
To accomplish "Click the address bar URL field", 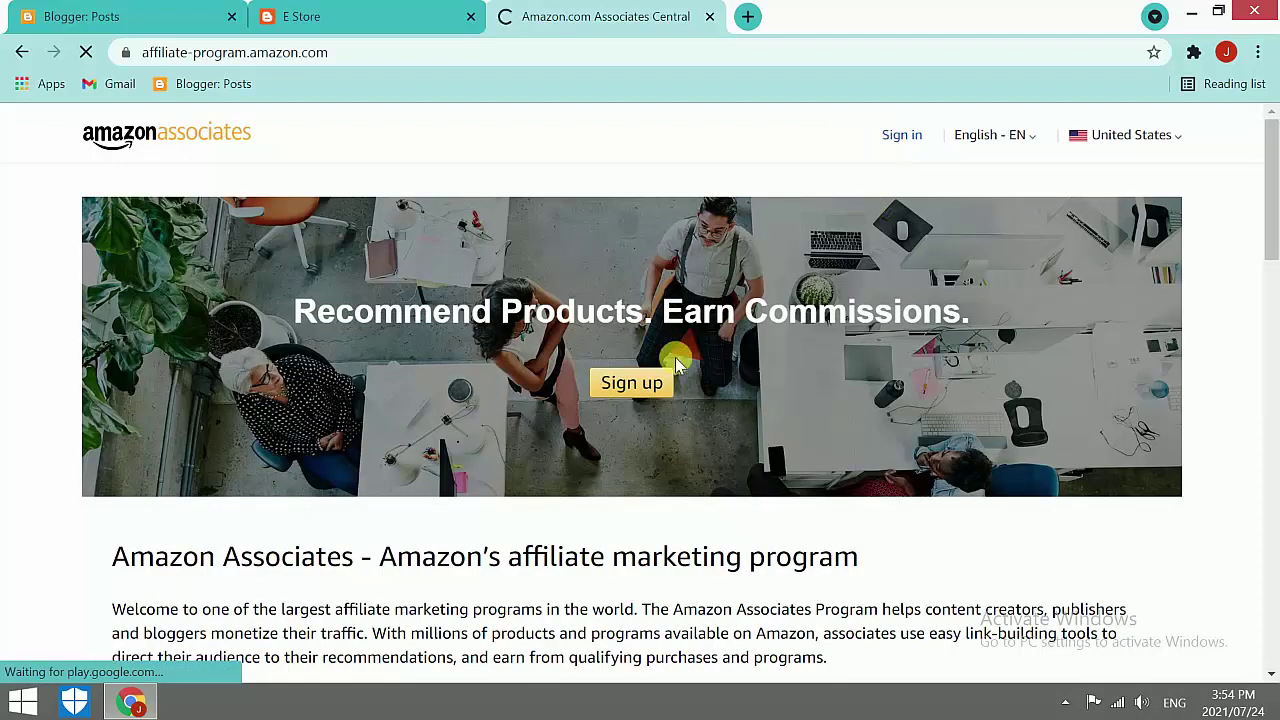I will (x=640, y=52).
